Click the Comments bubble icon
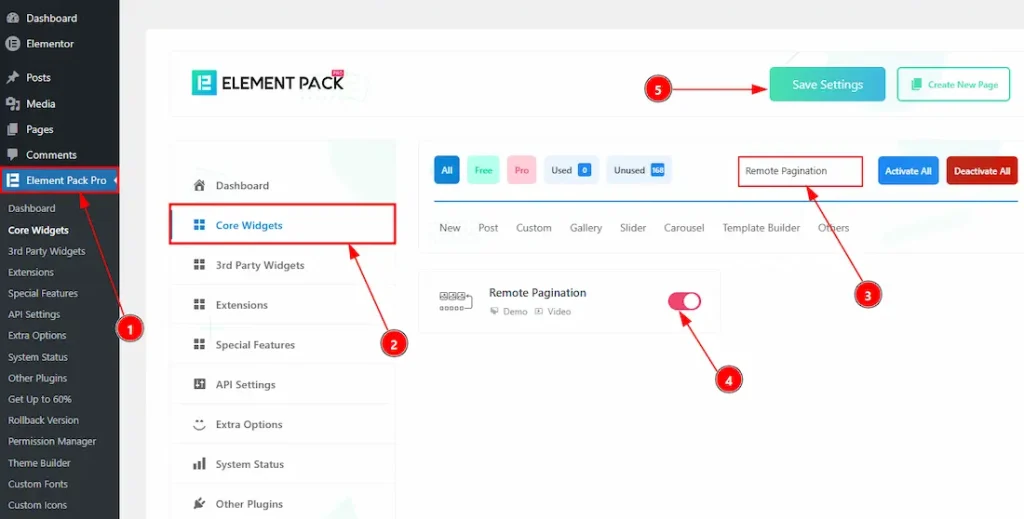 12,155
